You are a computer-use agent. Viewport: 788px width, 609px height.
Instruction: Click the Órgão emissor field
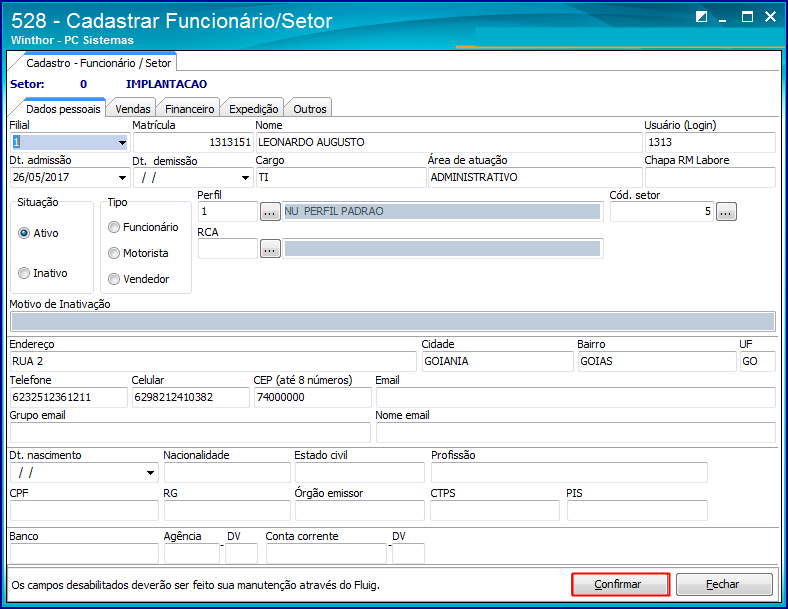(x=360, y=511)
